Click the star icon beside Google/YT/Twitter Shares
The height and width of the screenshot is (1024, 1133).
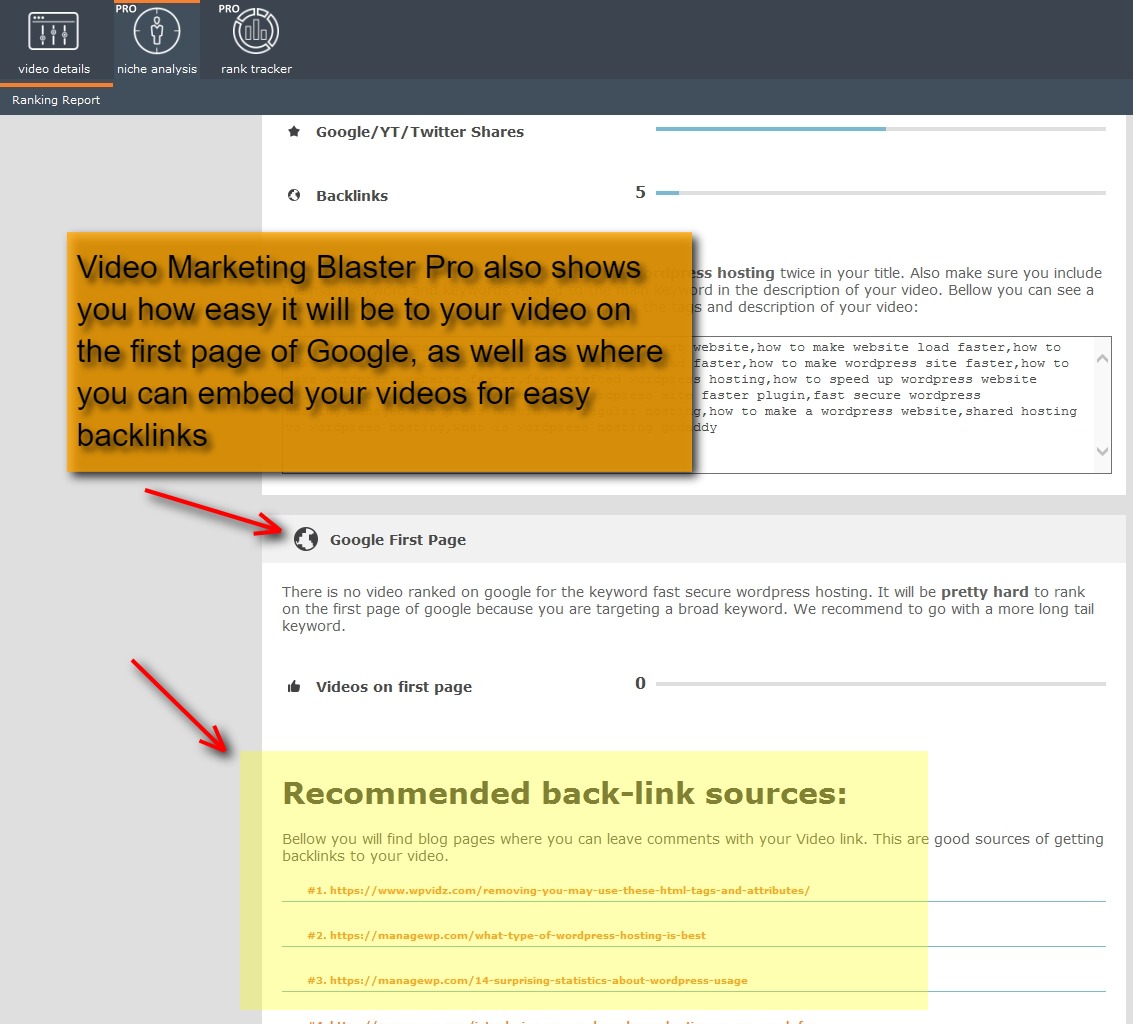point(294,132)
